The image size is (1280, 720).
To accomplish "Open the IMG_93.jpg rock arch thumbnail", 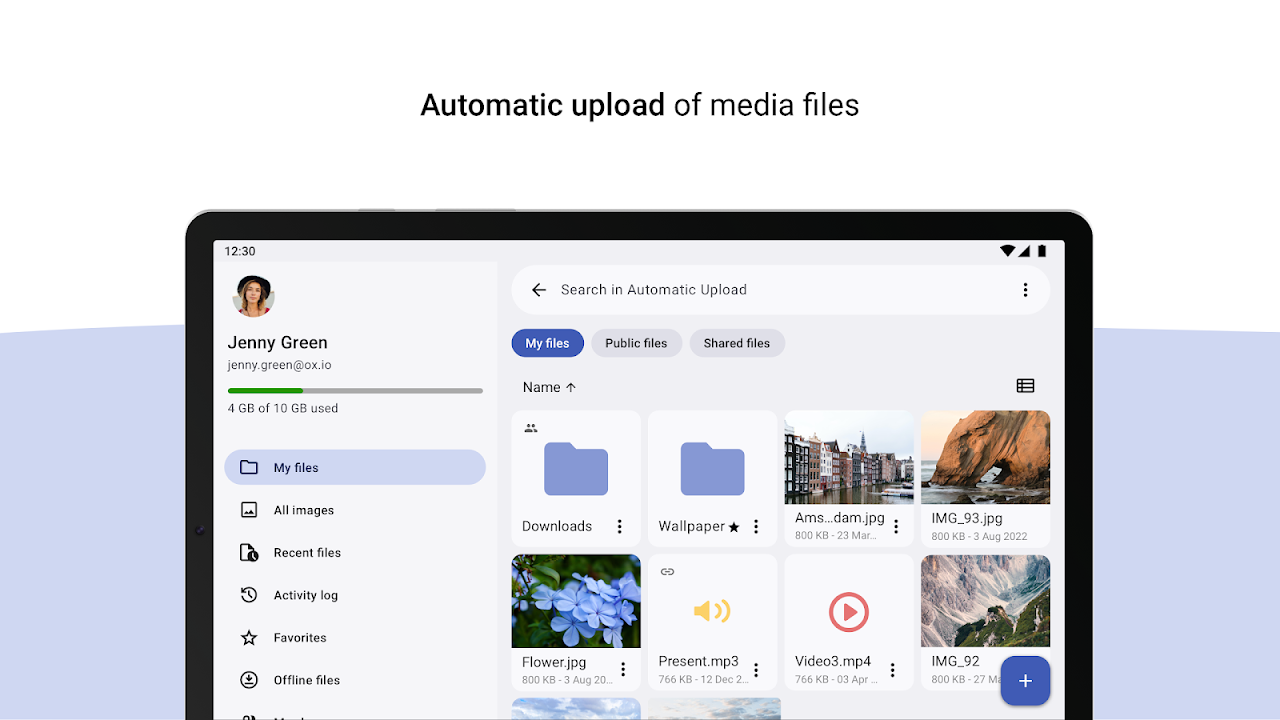I will (x=986, y=457).
